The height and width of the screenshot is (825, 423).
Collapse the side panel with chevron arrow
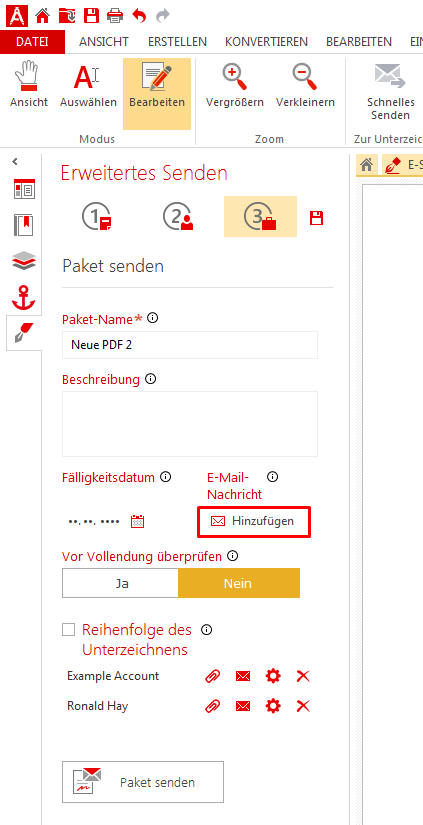pyautogui.click(x=15, y=162)
